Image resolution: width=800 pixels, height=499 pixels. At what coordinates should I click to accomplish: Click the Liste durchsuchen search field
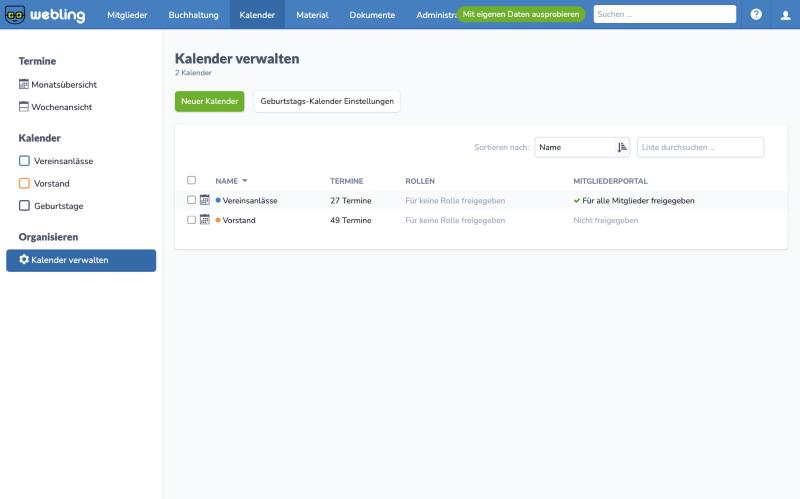pos(701,147)
